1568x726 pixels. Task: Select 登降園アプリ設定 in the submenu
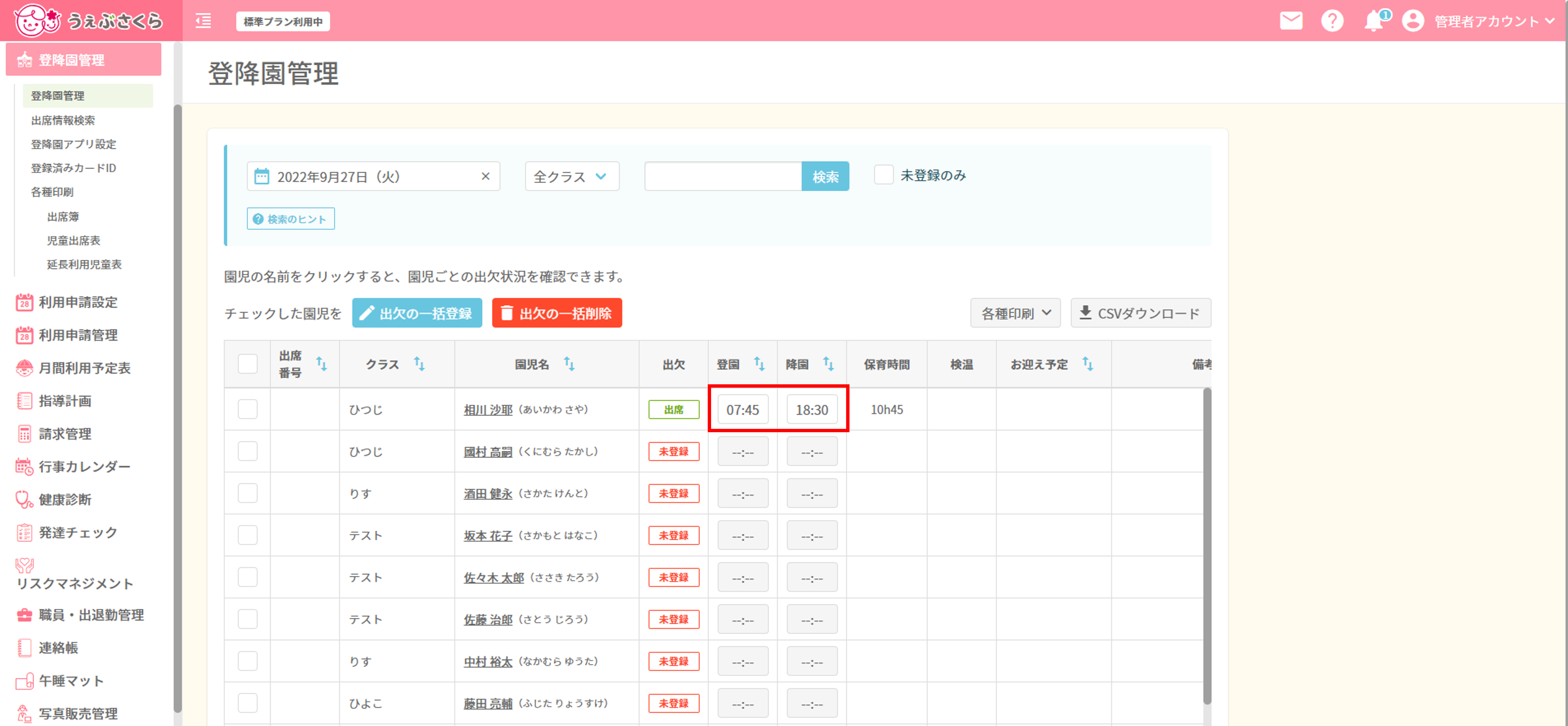74,144
